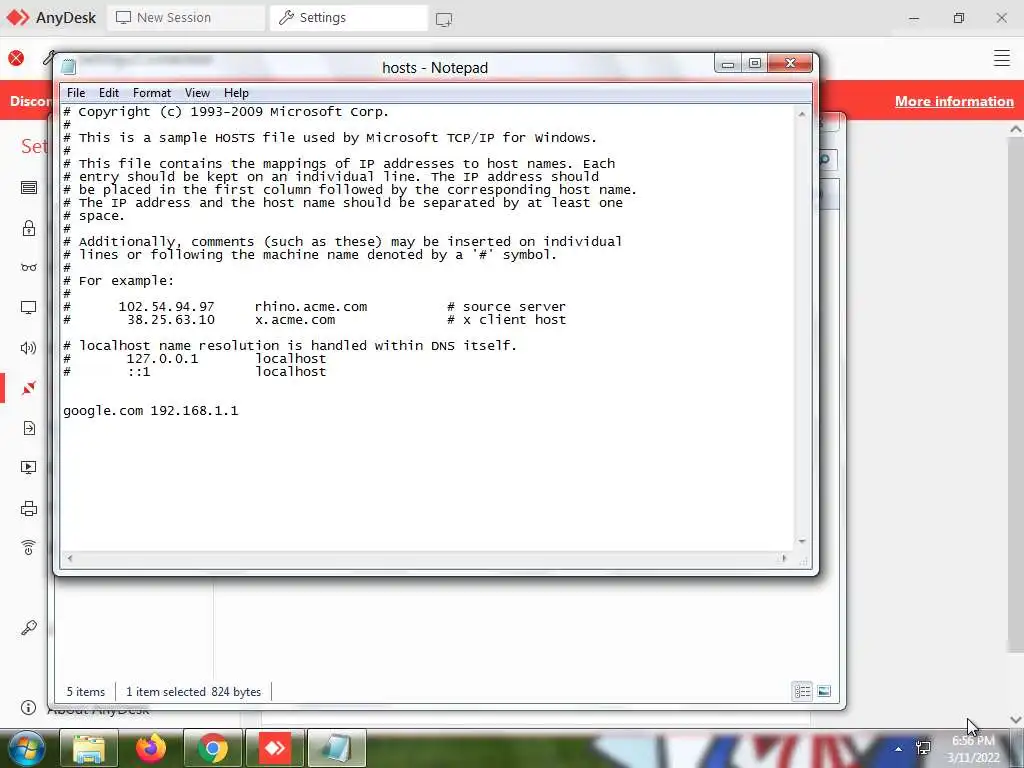Click the More information link

tap(953, 101)
